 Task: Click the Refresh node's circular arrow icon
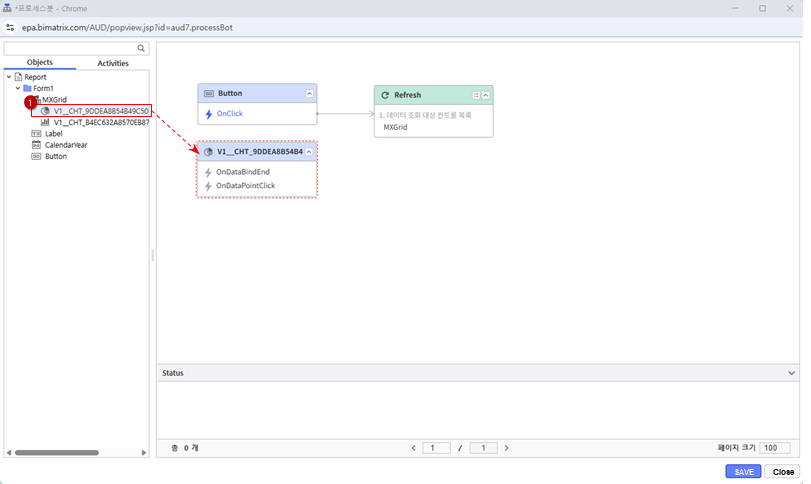point(385,95)
